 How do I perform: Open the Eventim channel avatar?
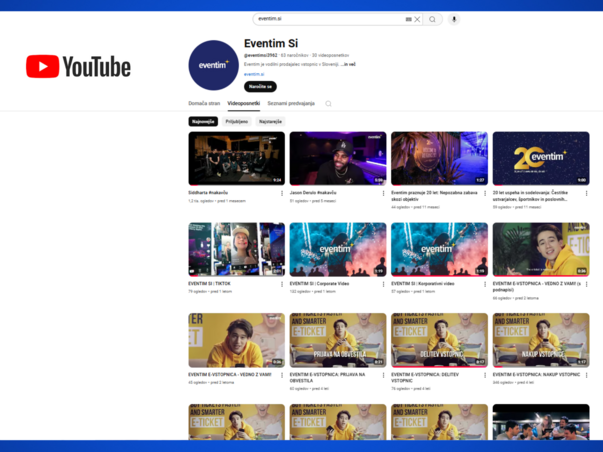[213, 65]
